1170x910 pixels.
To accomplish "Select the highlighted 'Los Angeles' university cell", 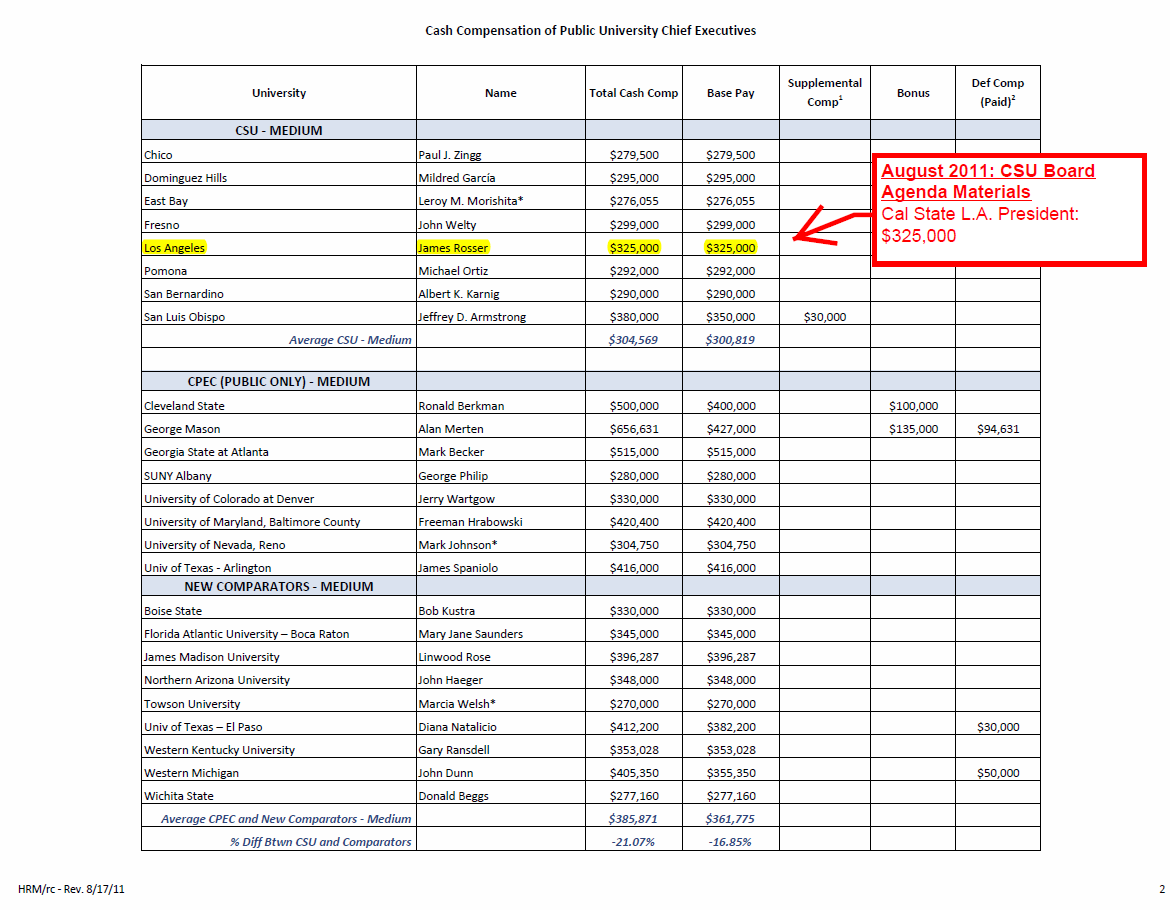I will point(175,248).
